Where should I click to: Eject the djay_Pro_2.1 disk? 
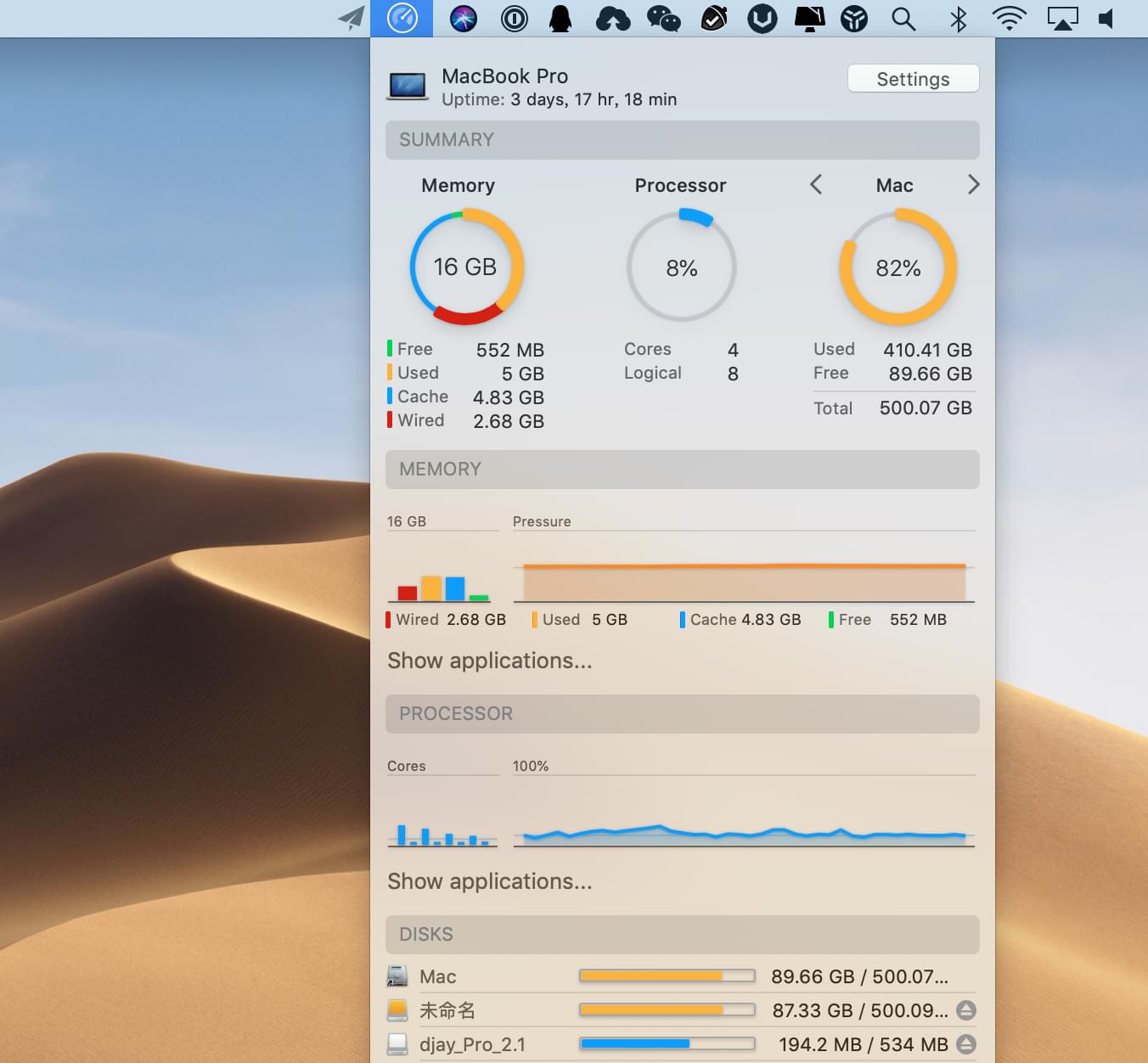point(965,1044)
